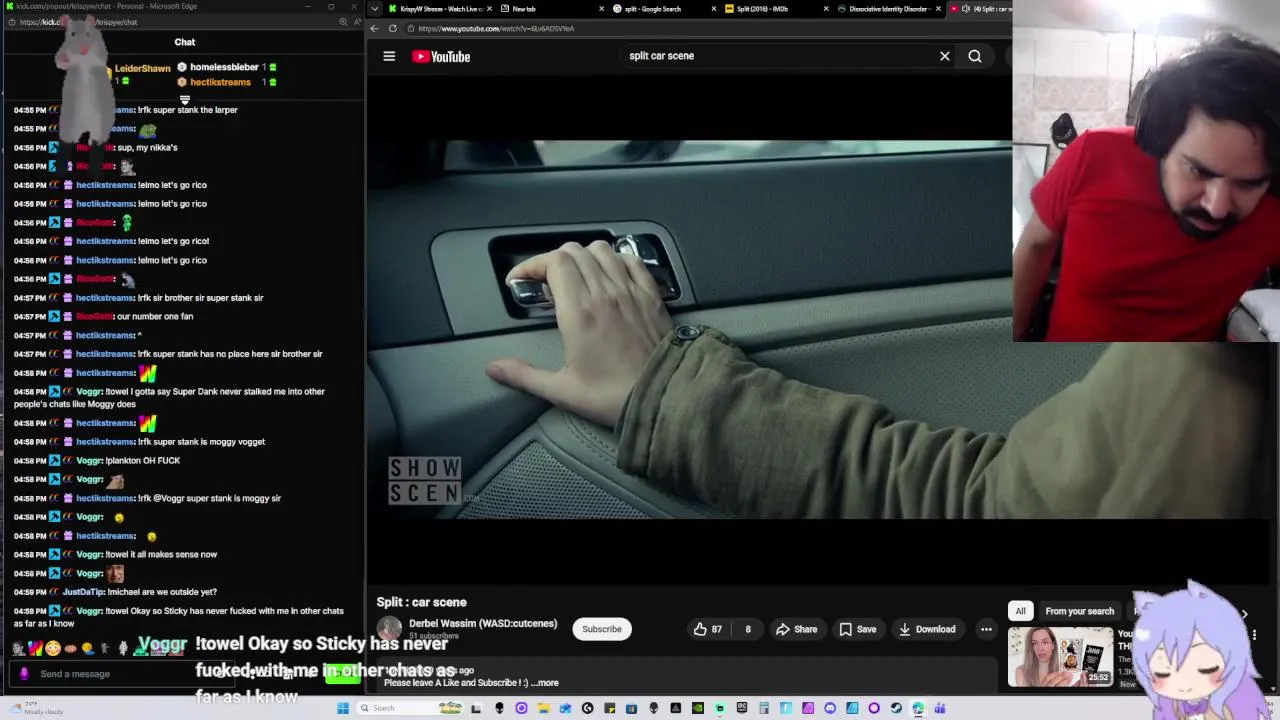
Task: Select the 'All' suggestions filter chip
Action: pyautogui.click(x=1020, y=611)
